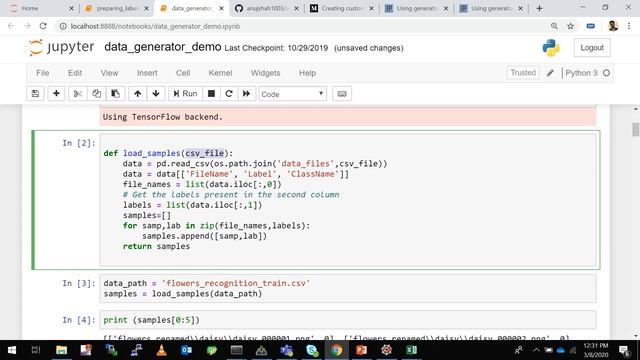Bookmark this page with star icon
640x360 pixels.
tap(570, 26)
